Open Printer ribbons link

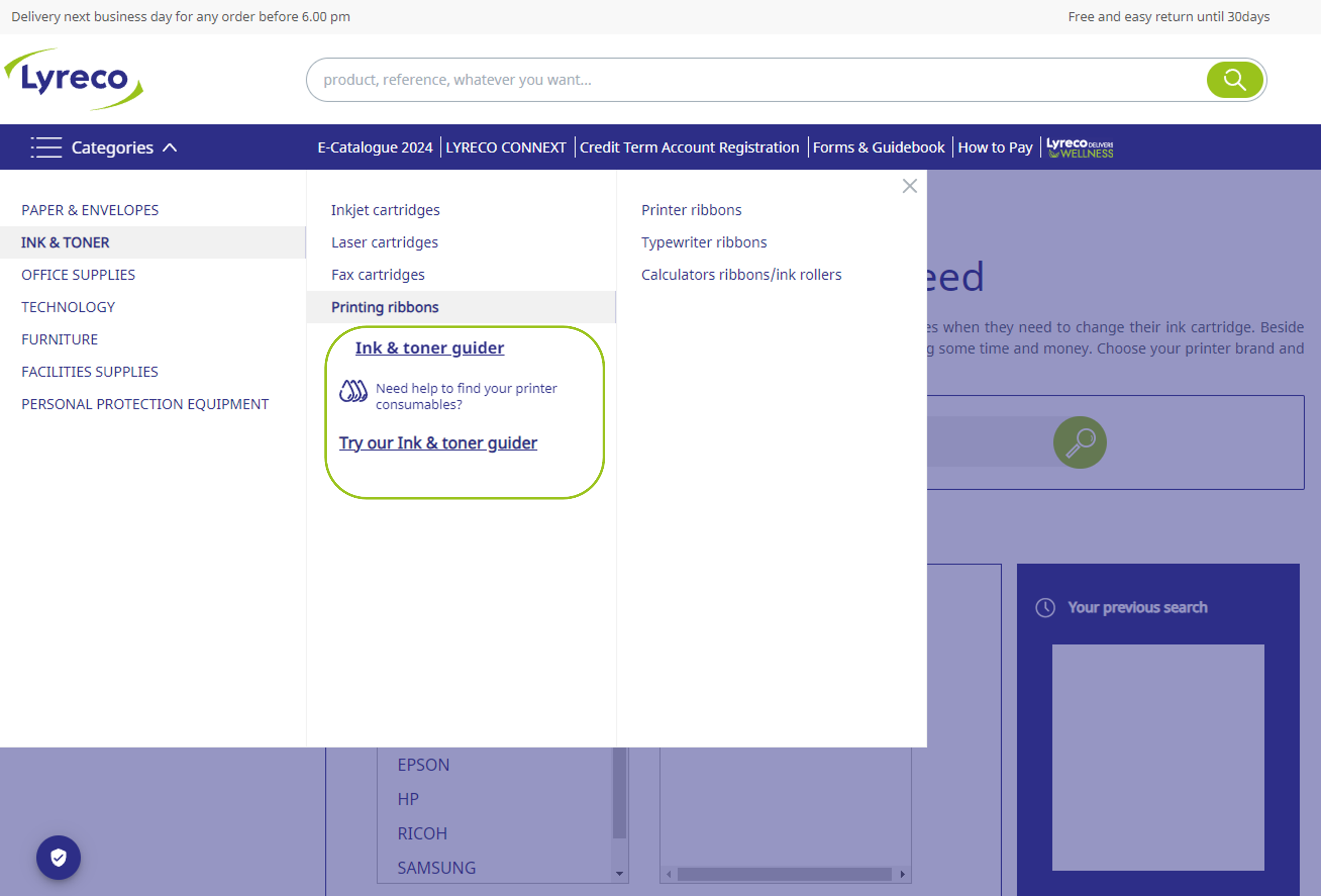(x=691, y=210)
